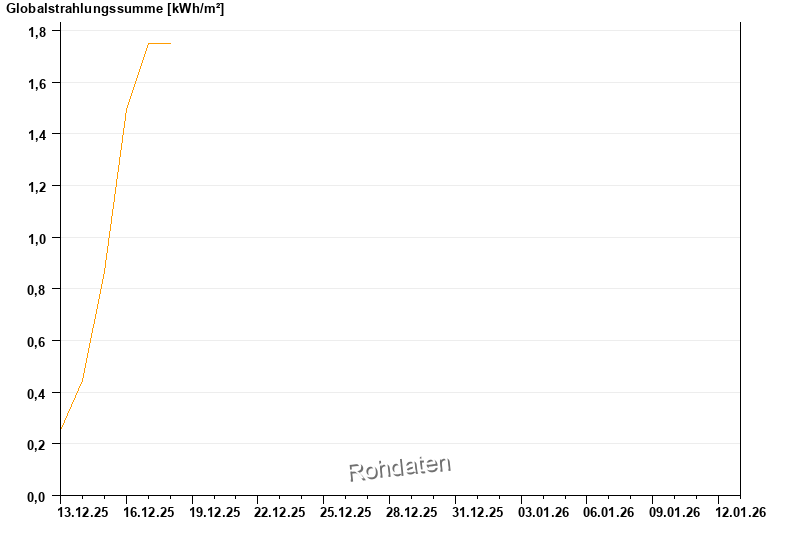This screenshot has width=800, height=550.
Task: Click the 13.12.25 date label
Action: 83,512
